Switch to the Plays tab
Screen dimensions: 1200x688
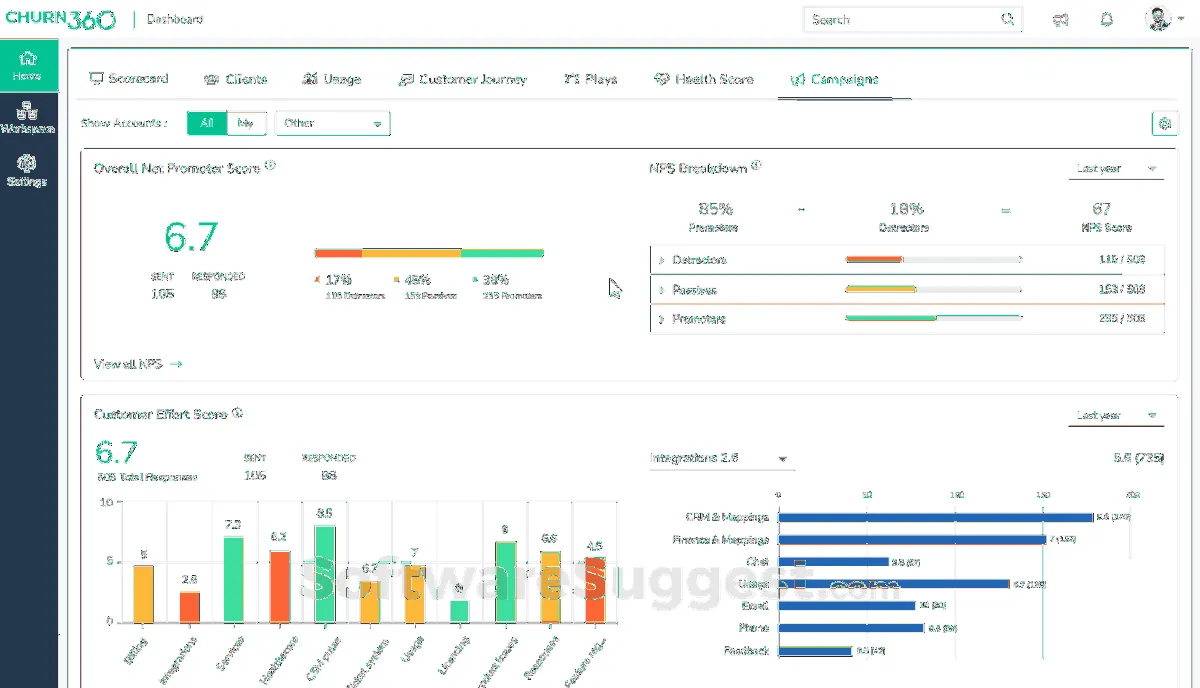coord(591,79)
